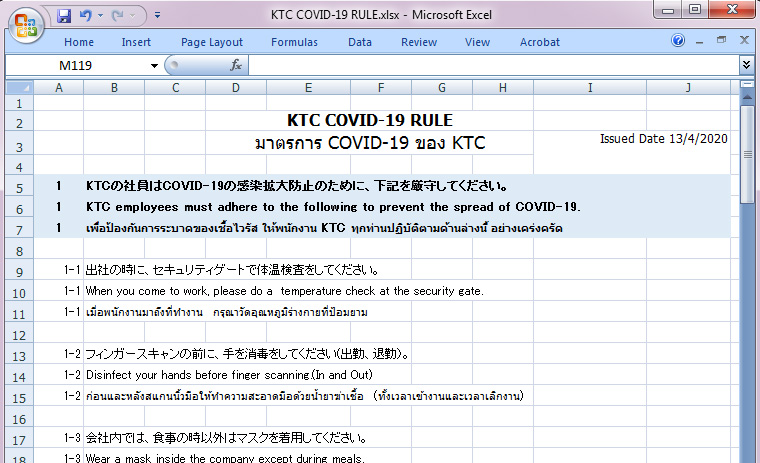Select column H header
The width and height of the screenshot is (760, 463).
coord(503,88)
